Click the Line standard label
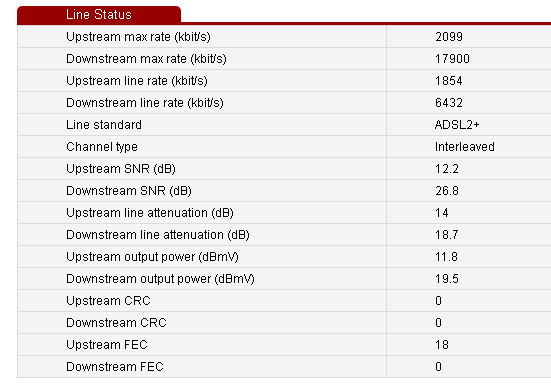Screen dimensions: 551x391 [x=104, y=125]
